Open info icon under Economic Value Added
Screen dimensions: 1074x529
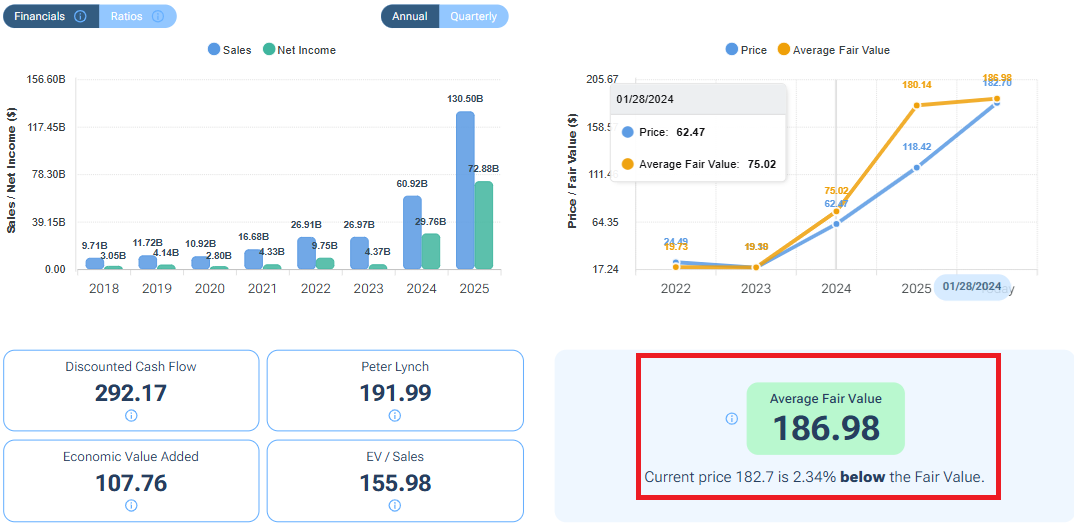[131, 506]
